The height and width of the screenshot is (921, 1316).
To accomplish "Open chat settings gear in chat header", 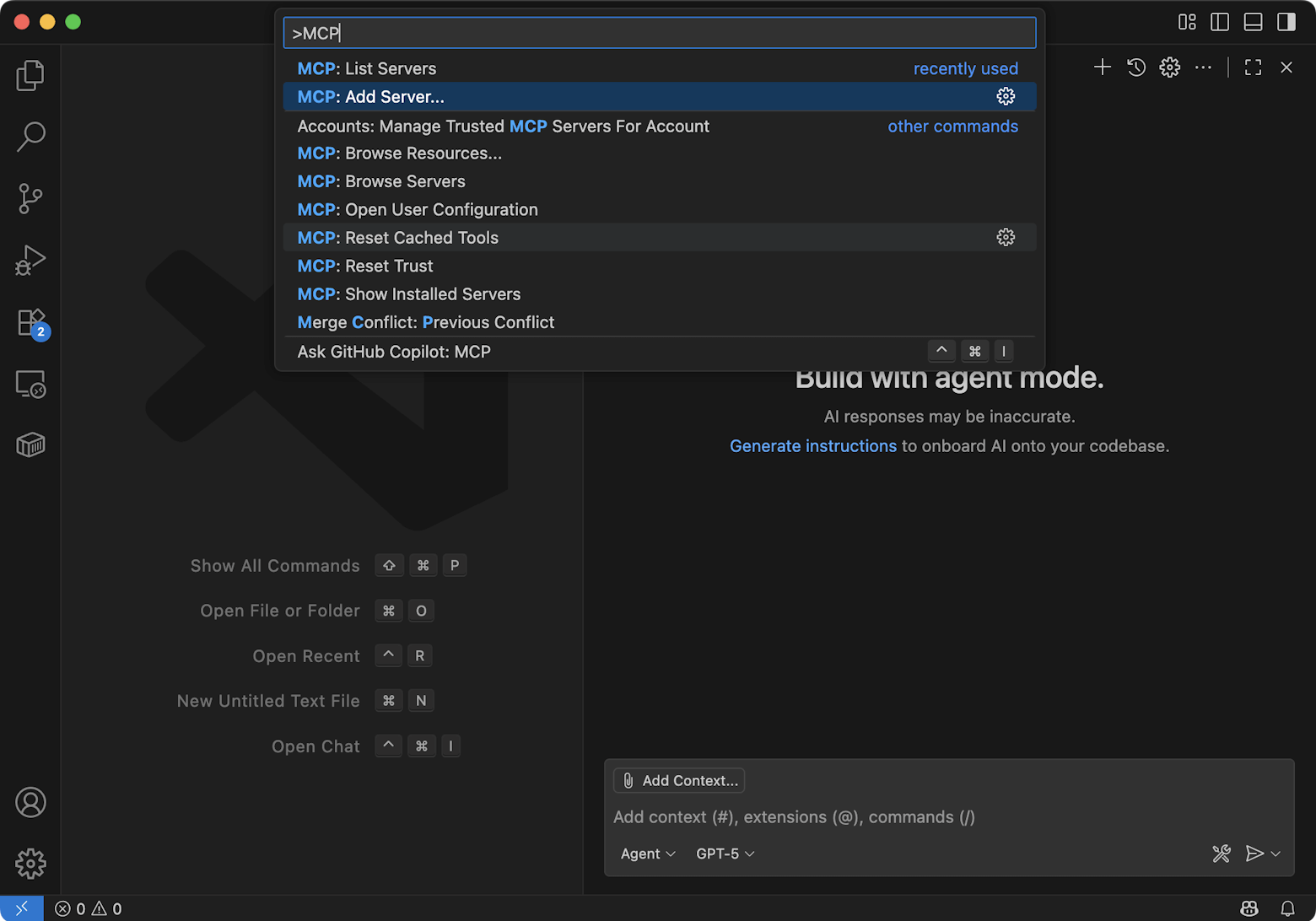I will pos(1169,67).
